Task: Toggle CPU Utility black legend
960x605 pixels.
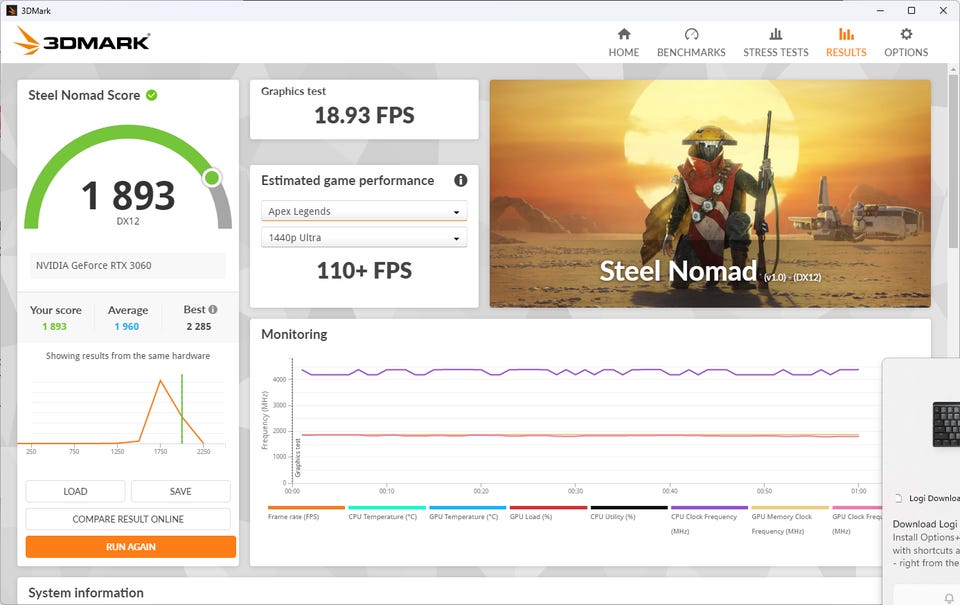Action: [x=629, y=513]
